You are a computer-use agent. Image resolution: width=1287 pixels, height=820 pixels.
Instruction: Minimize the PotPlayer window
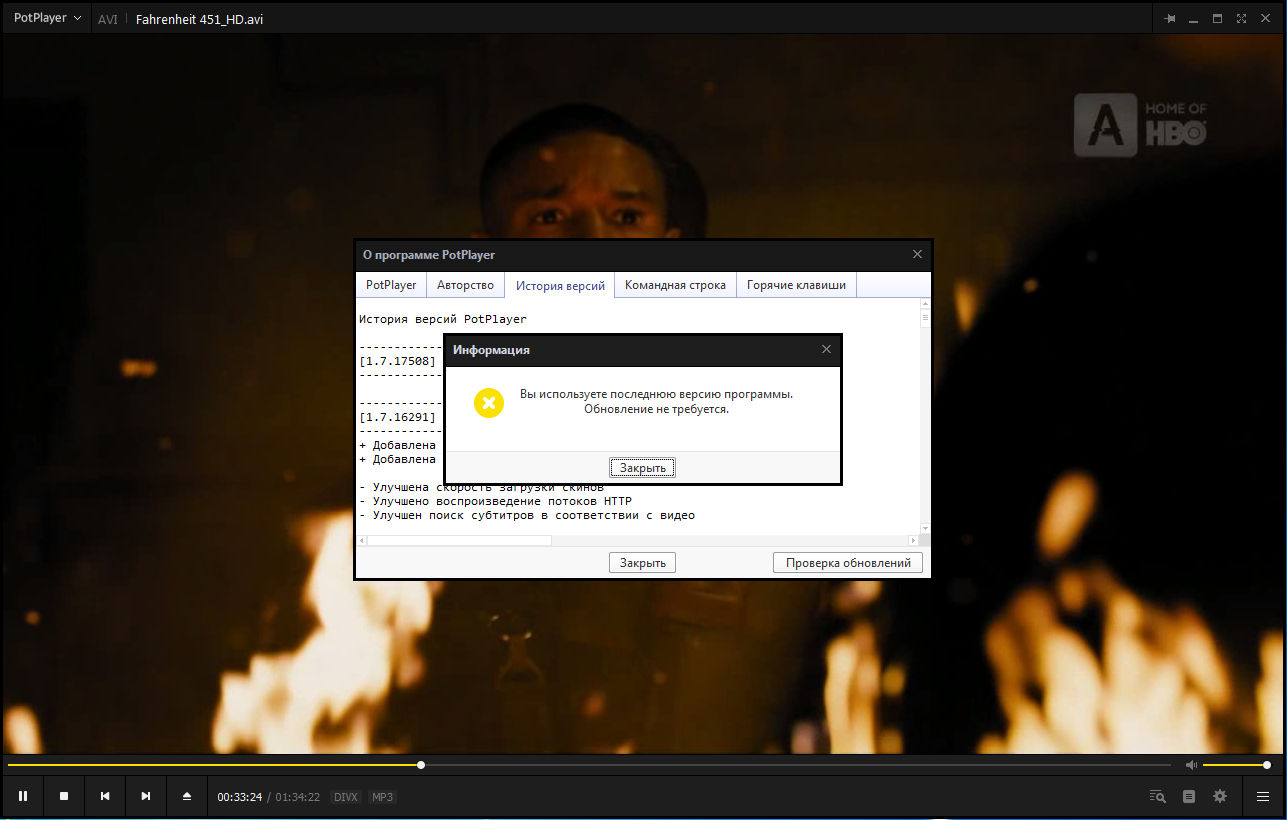tap(1194, 18)
